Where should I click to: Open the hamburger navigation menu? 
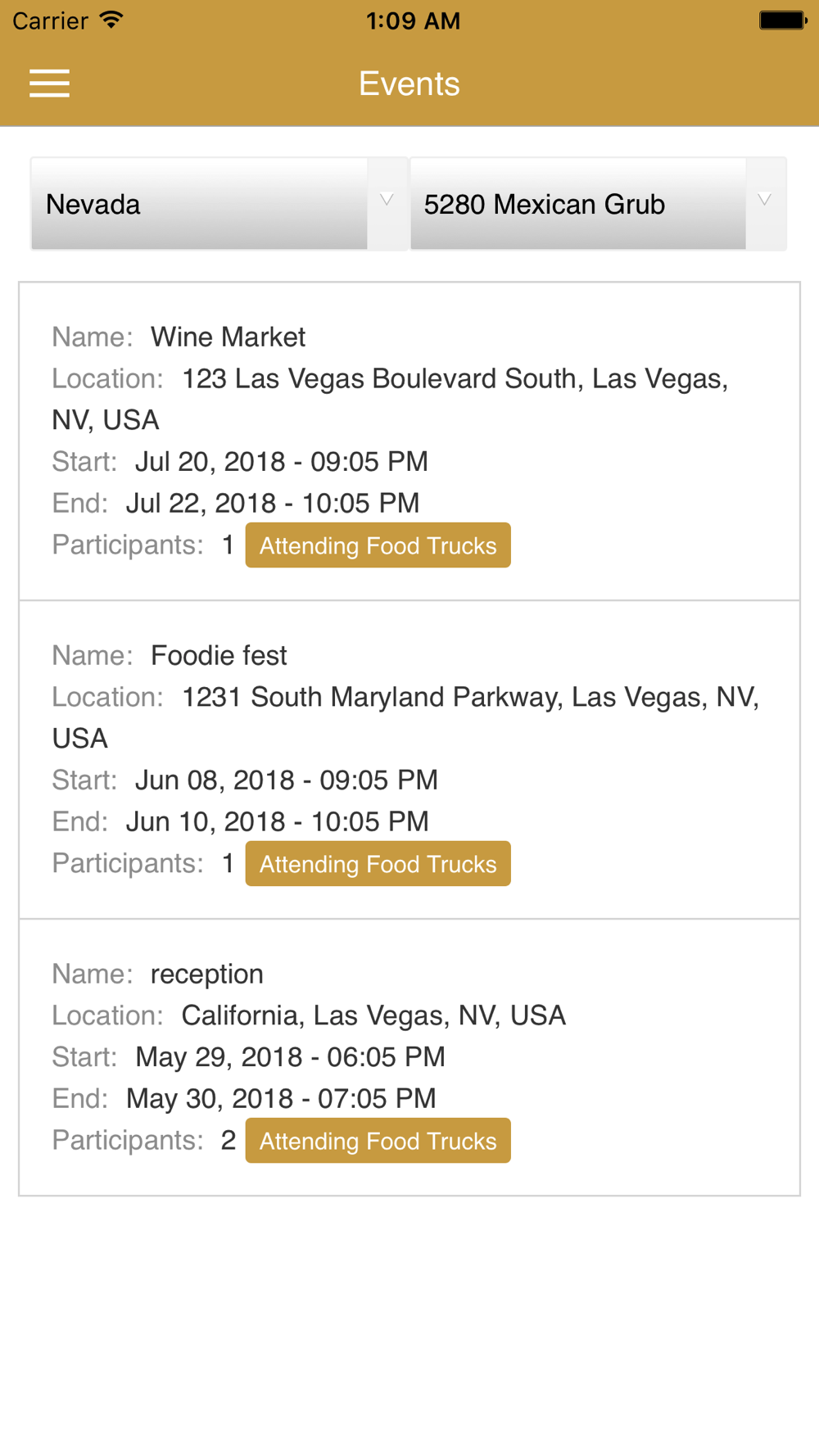49,84
